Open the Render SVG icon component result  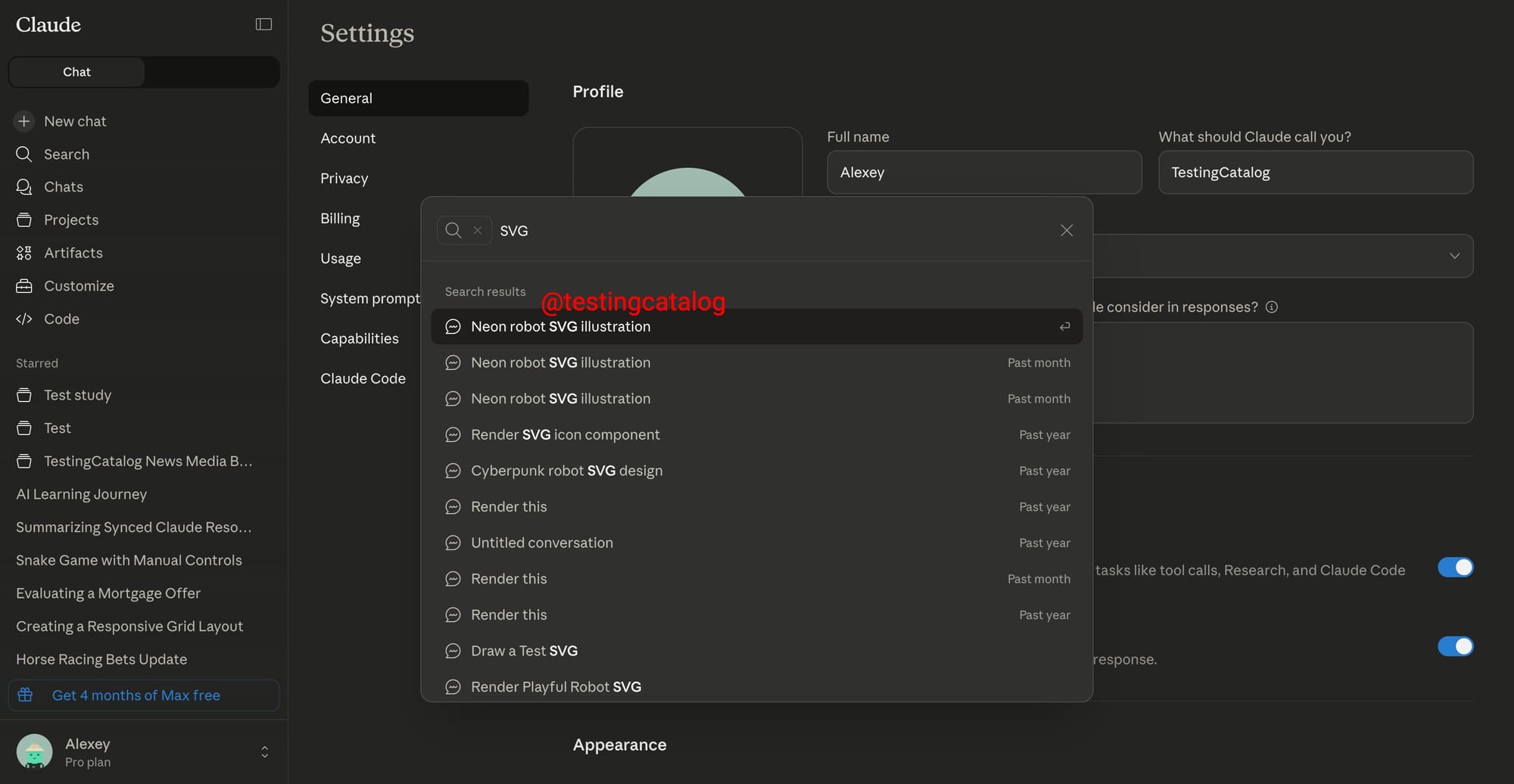click(756, 435)
